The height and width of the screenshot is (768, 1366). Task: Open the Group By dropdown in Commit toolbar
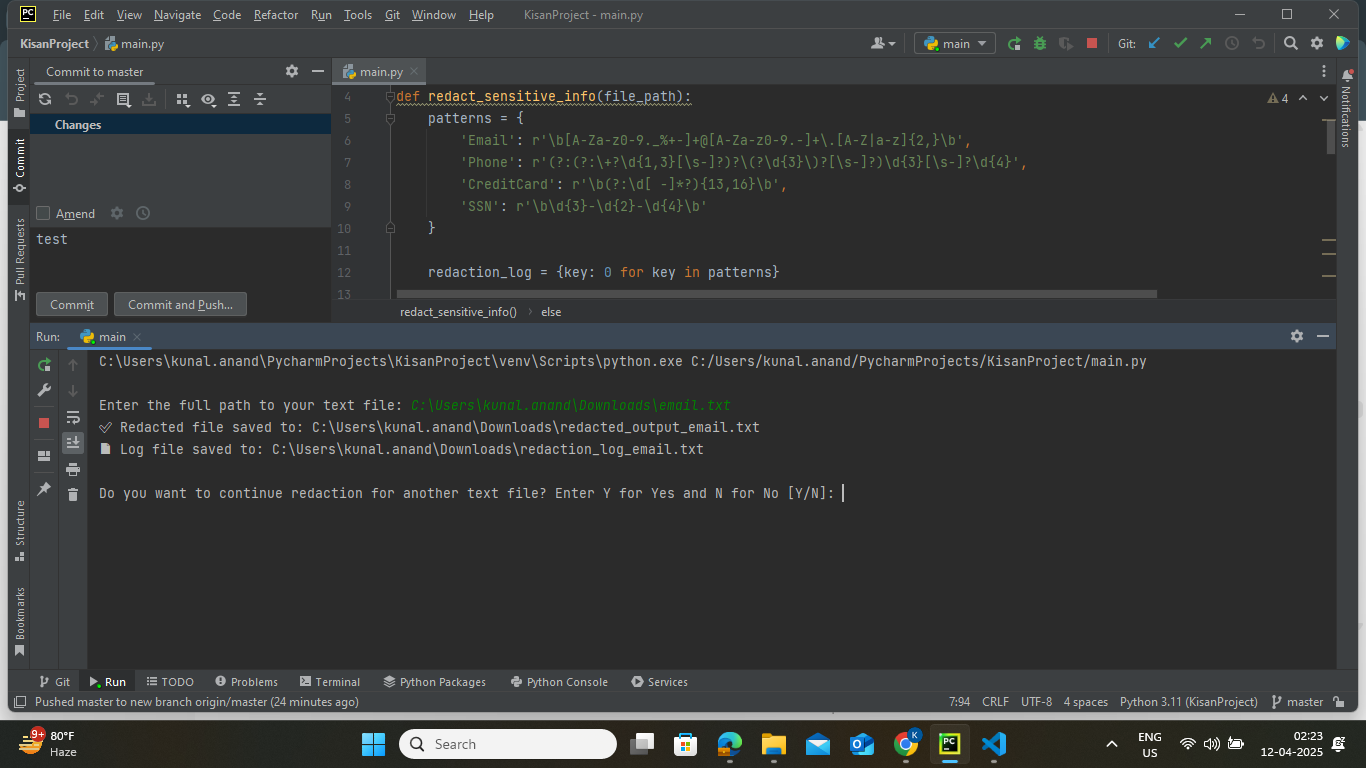coord(182,99)
